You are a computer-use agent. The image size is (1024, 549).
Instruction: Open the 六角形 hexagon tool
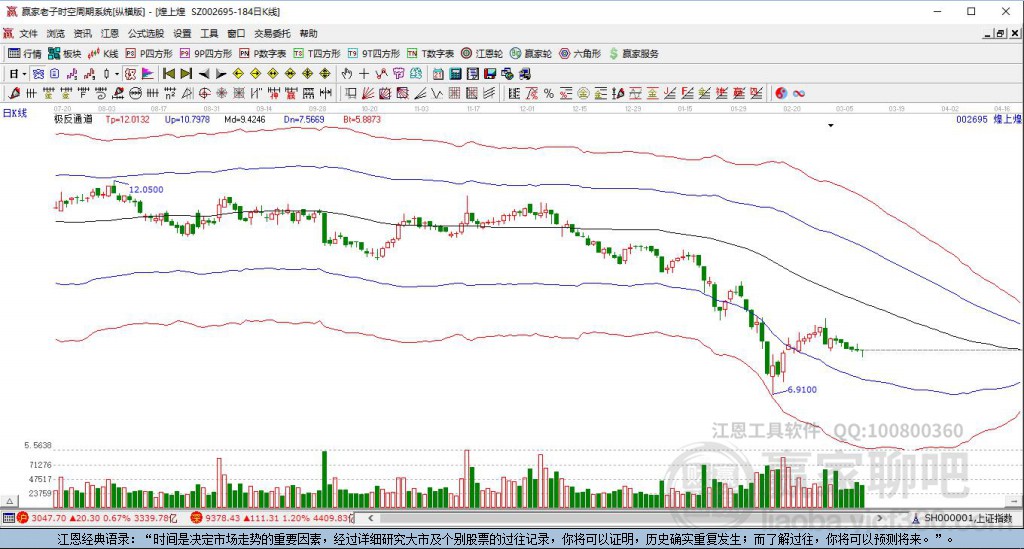(x=580, y=54)
